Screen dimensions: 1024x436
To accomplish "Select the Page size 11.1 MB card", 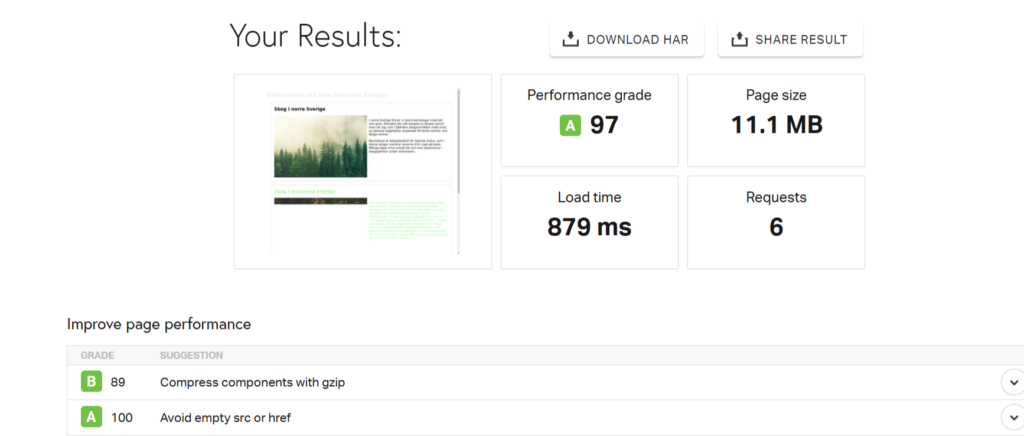I will tap(776, 120).
